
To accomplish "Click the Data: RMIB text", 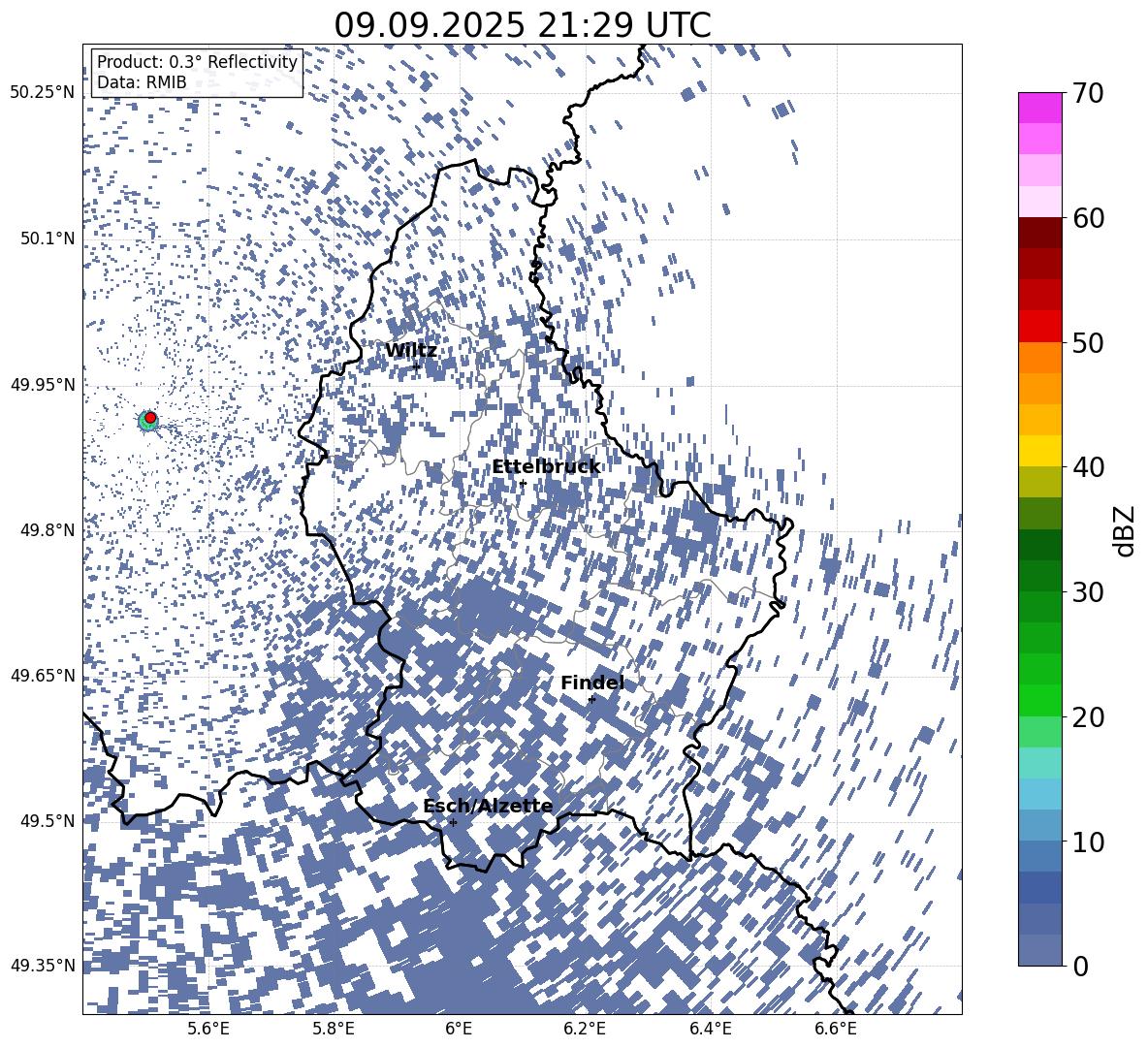I will [142, 82].
